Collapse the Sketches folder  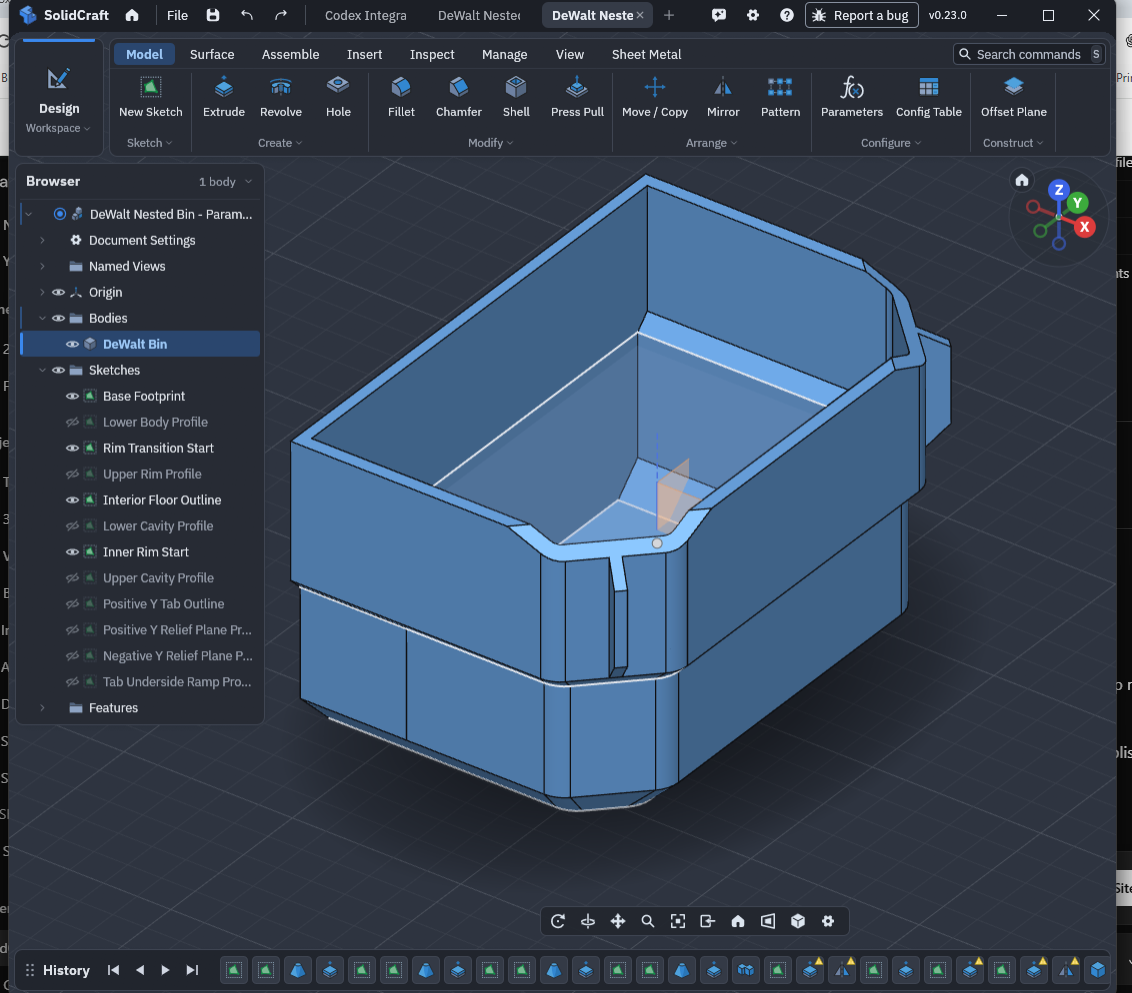pyautogui.click(x=43, y=370)
